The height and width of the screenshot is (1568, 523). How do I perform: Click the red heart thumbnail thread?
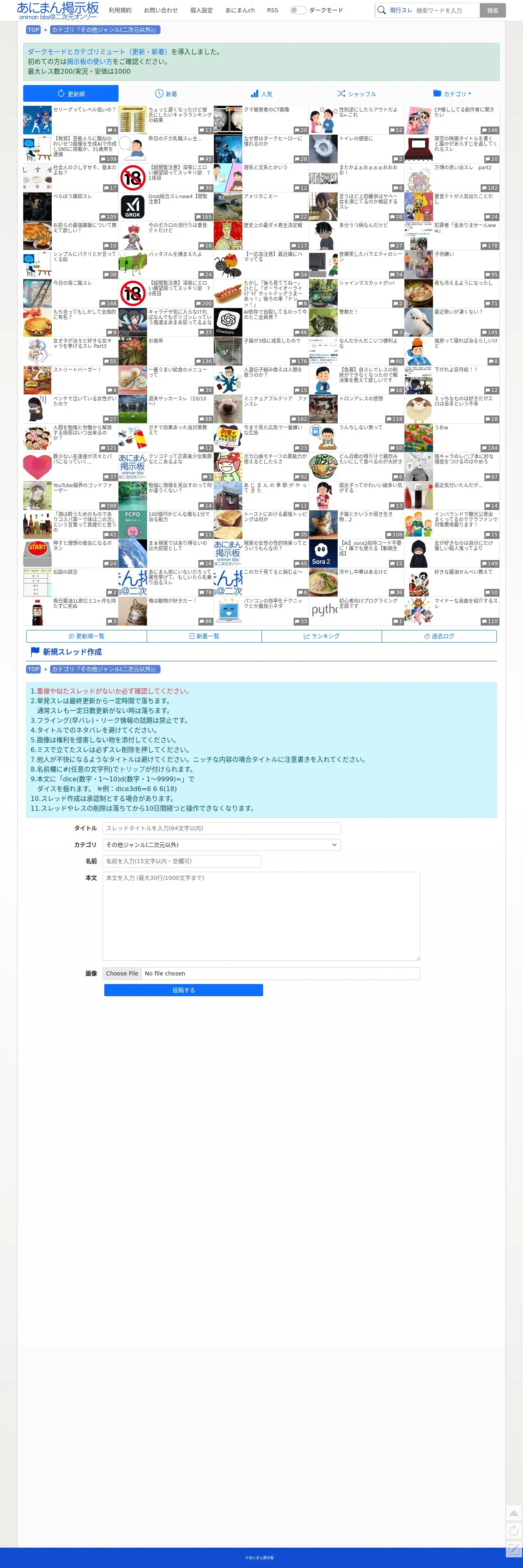pos(37,467)
